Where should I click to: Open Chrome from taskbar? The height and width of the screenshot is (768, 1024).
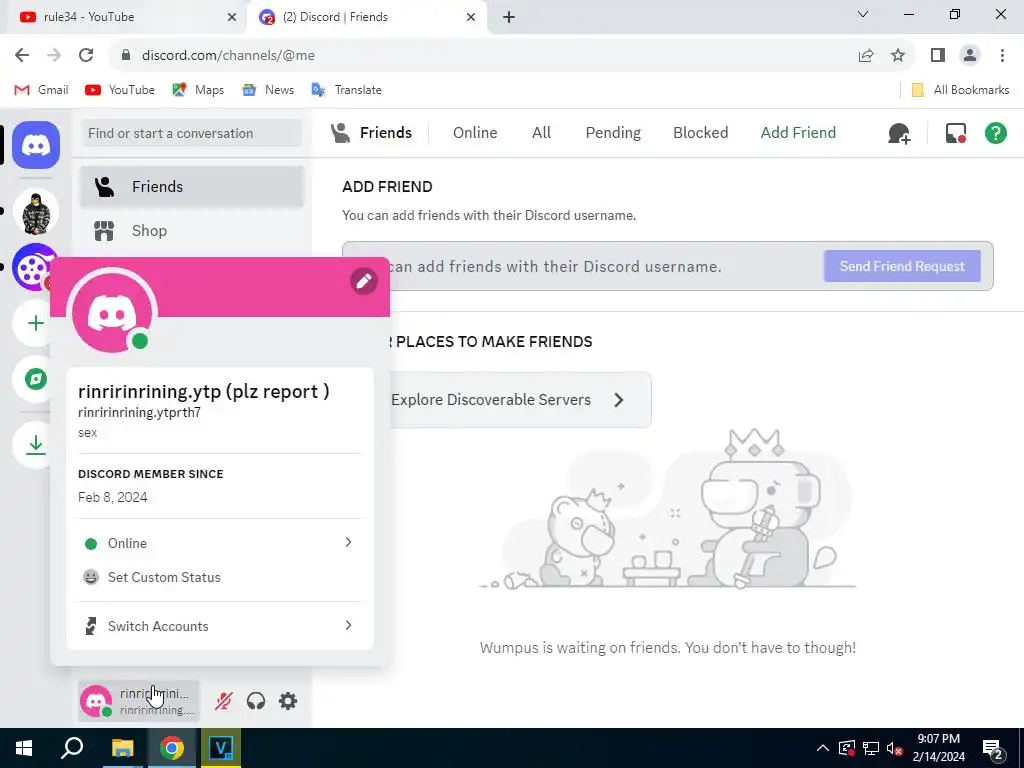coord(172,748)
